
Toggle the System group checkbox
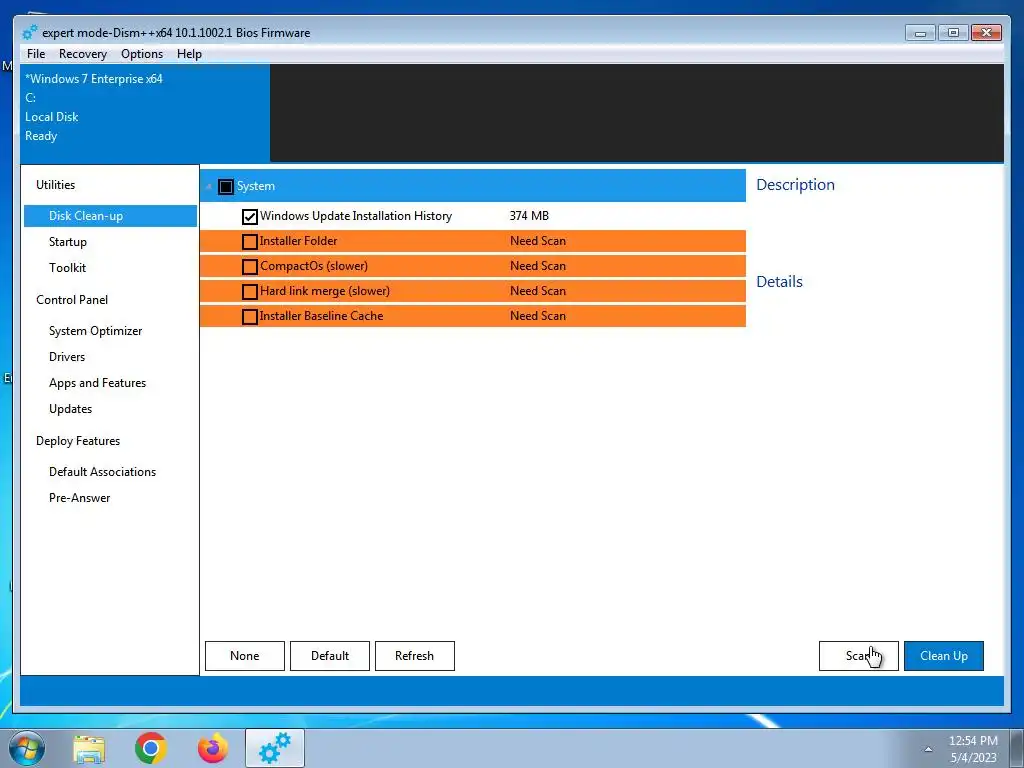point(226,187)
